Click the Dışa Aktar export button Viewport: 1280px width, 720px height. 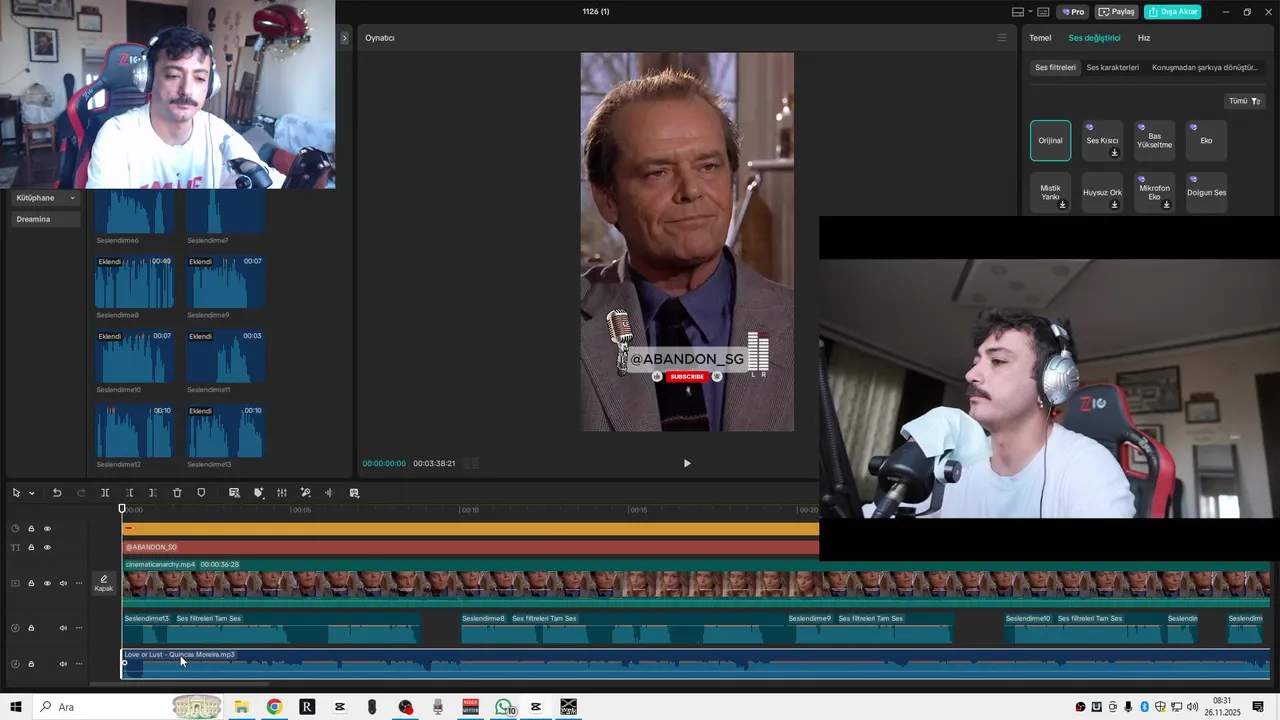pyautogui.click(x=1173, y=12)
